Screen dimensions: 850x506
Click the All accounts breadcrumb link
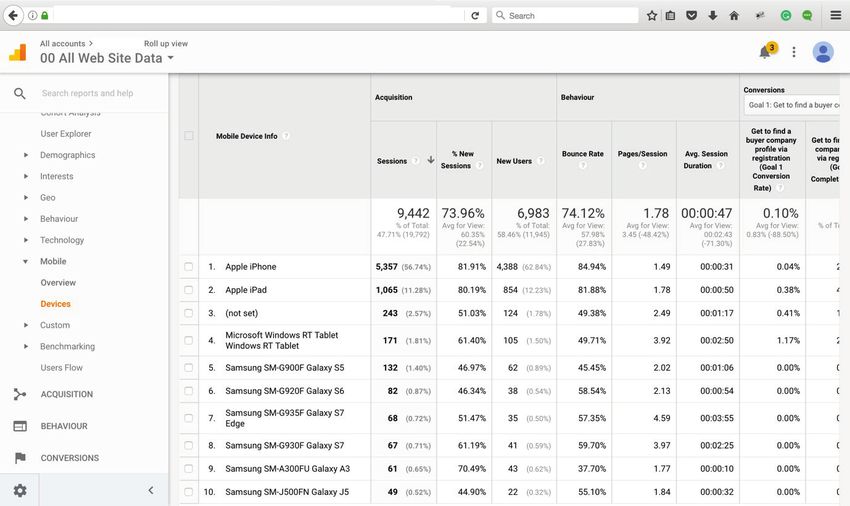click(x=62, y=43)
